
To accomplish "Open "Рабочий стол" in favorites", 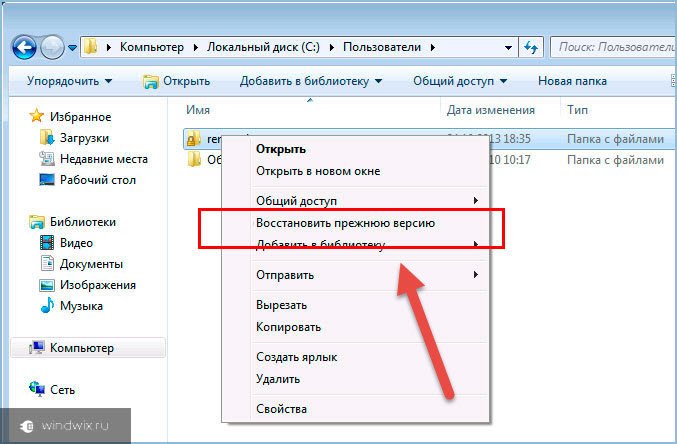I will (98, 180).
